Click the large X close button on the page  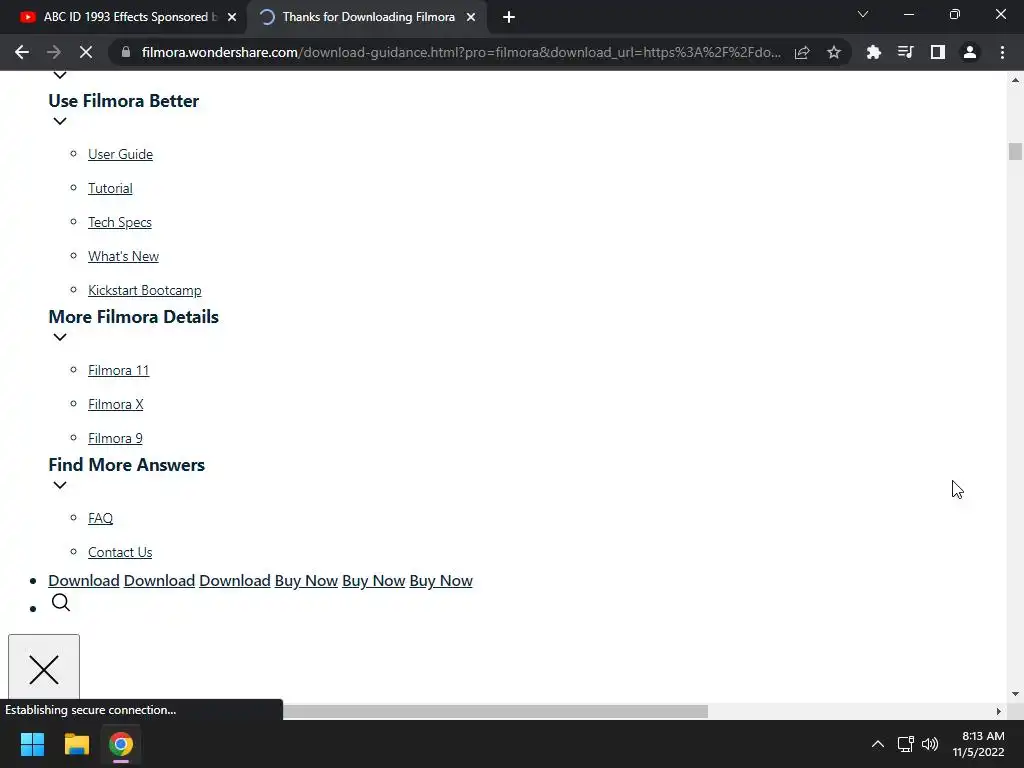[44, 669]
